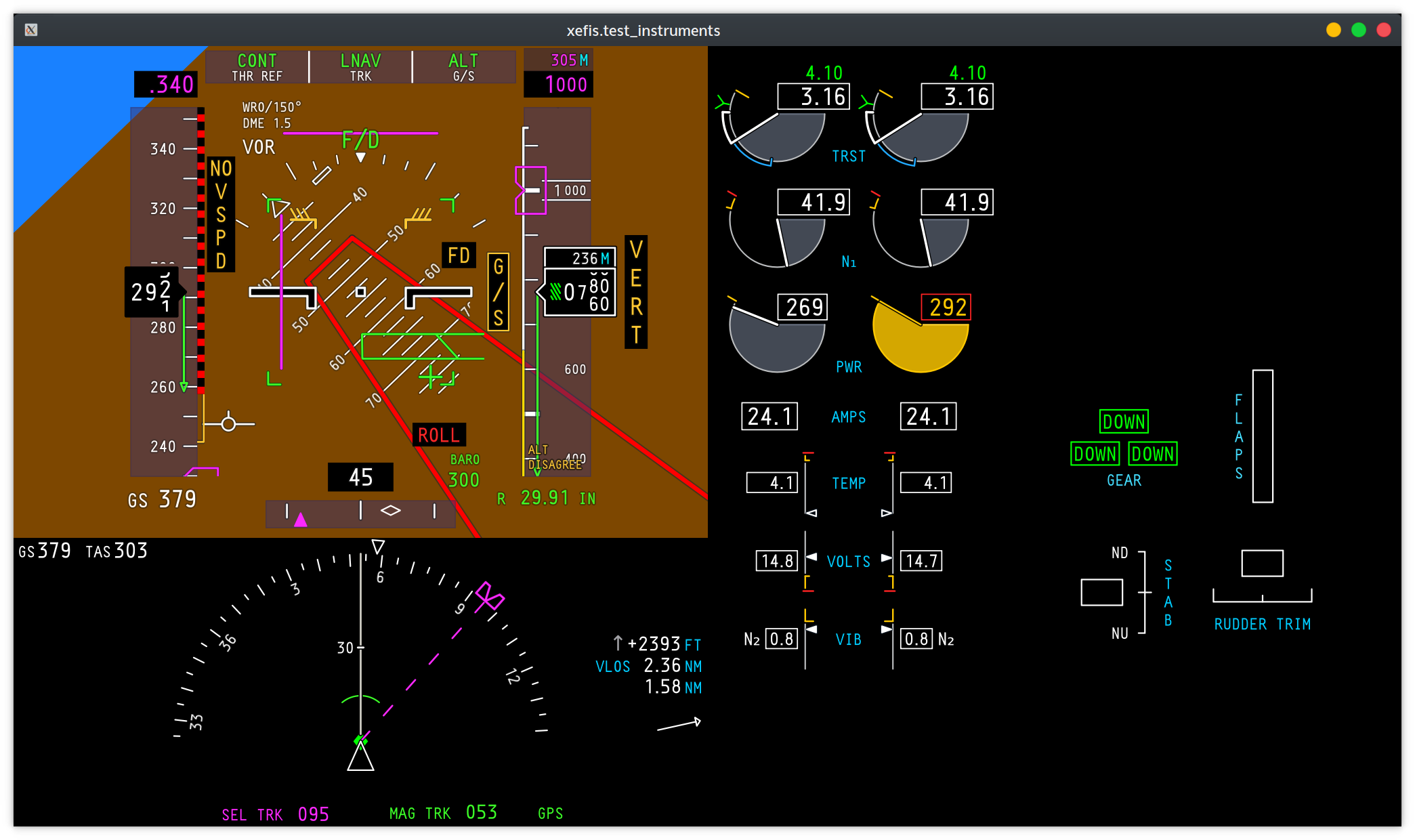Viewport: 1415px width, 840px height.
Task: Click the X11 window menu icon
Action: pyautogui.click(x=31, y=30)
